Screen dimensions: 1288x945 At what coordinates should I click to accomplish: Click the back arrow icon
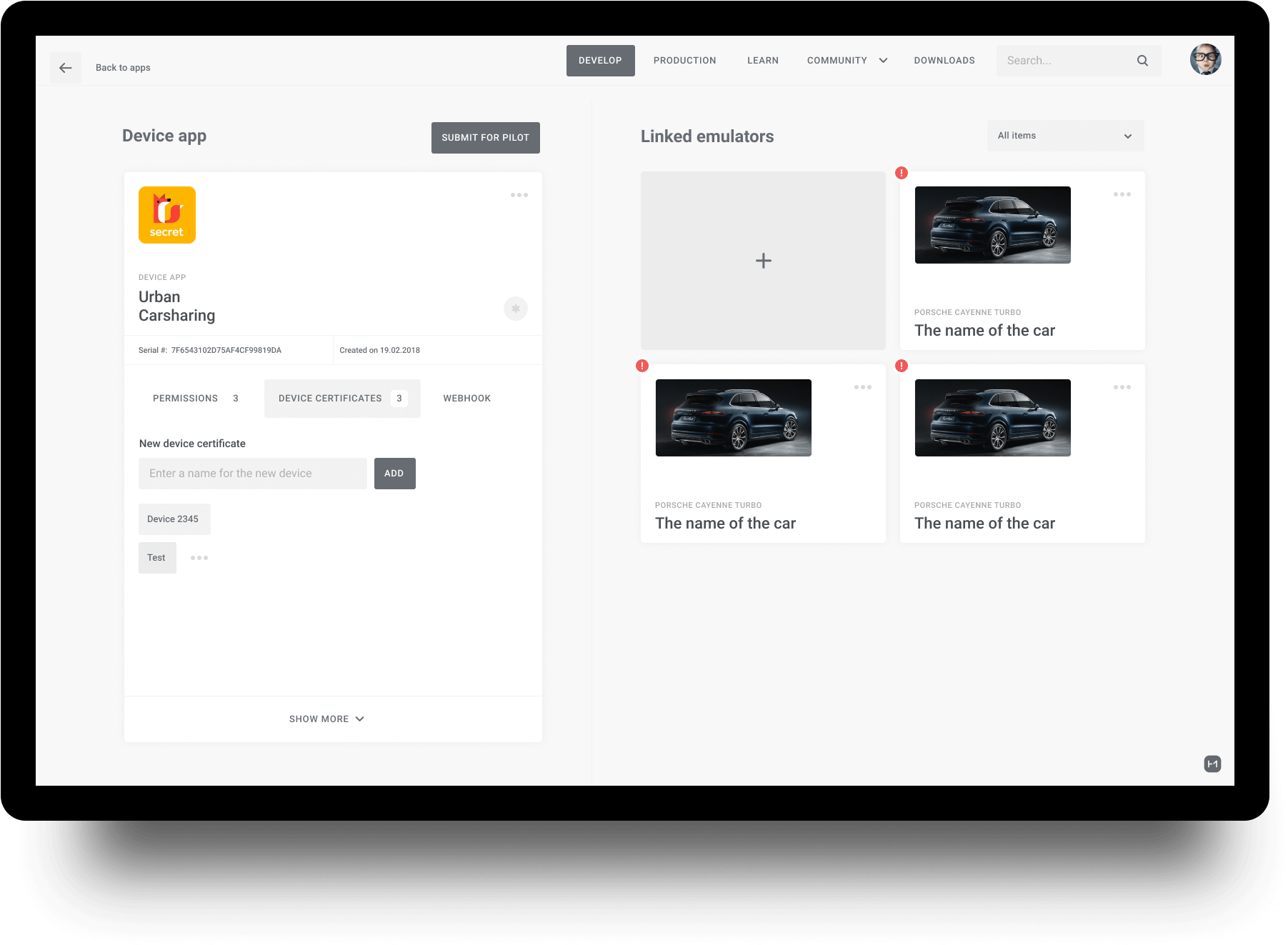(66, 68)
